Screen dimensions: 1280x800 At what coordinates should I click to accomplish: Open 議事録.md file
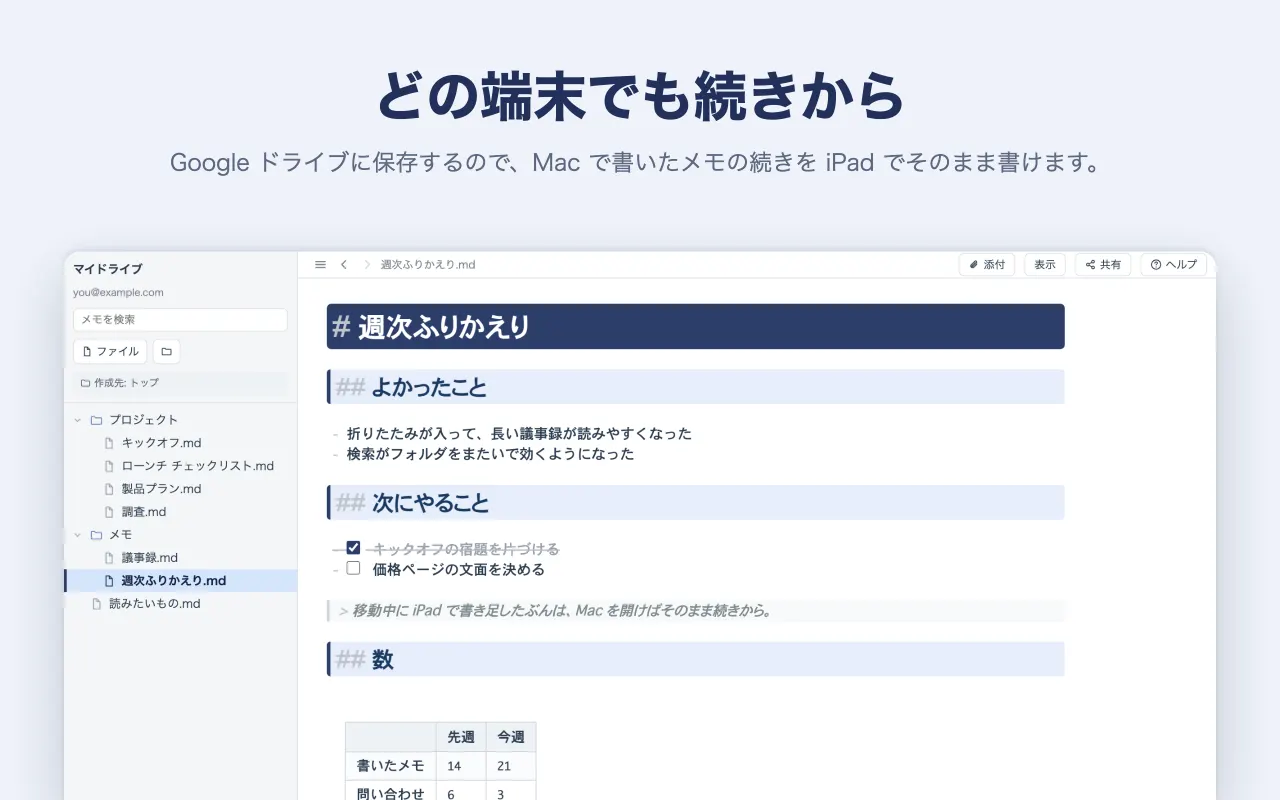click(180, 558)
